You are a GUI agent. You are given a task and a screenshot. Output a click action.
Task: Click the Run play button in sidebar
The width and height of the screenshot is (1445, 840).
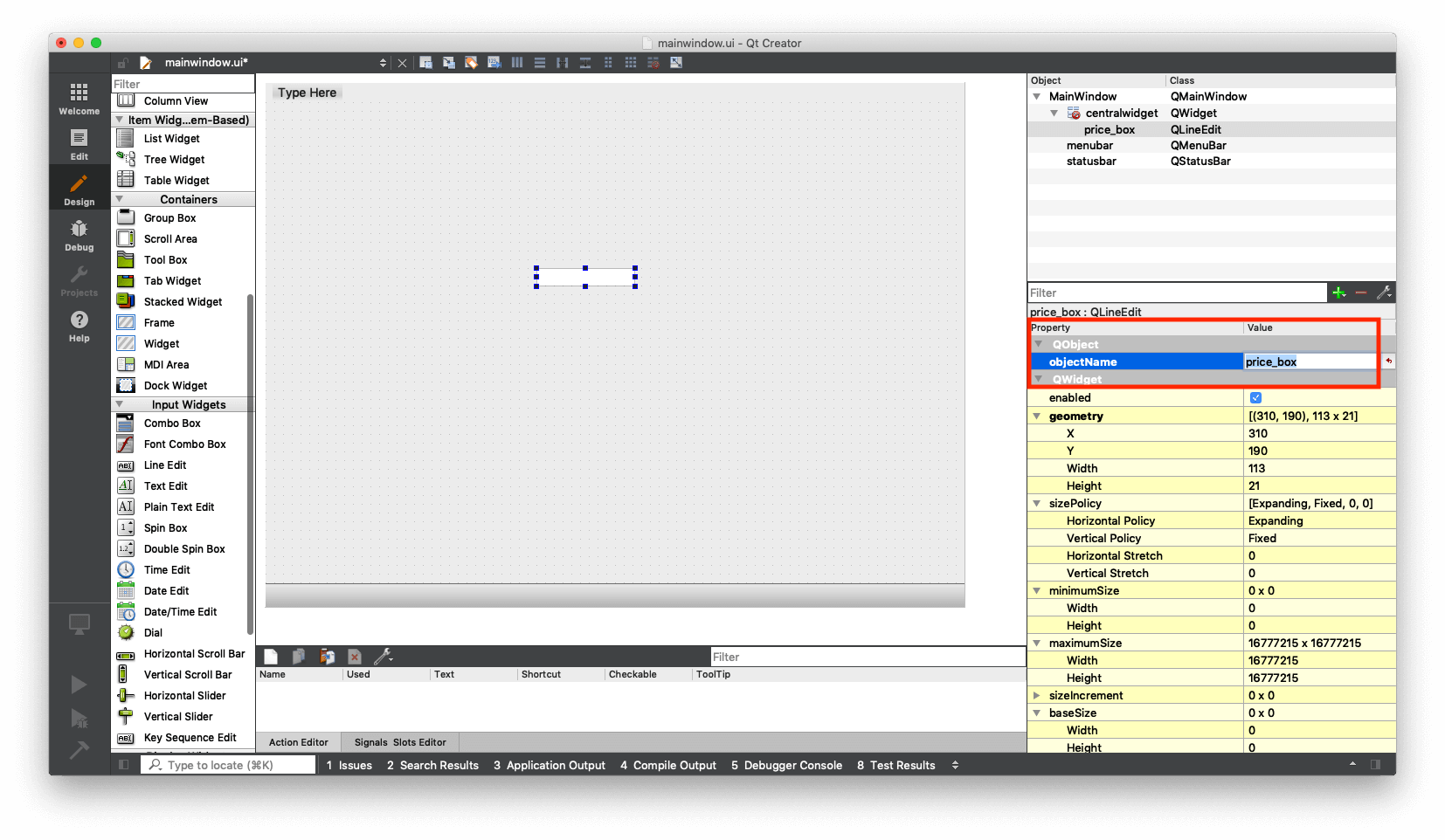(79, 685)
